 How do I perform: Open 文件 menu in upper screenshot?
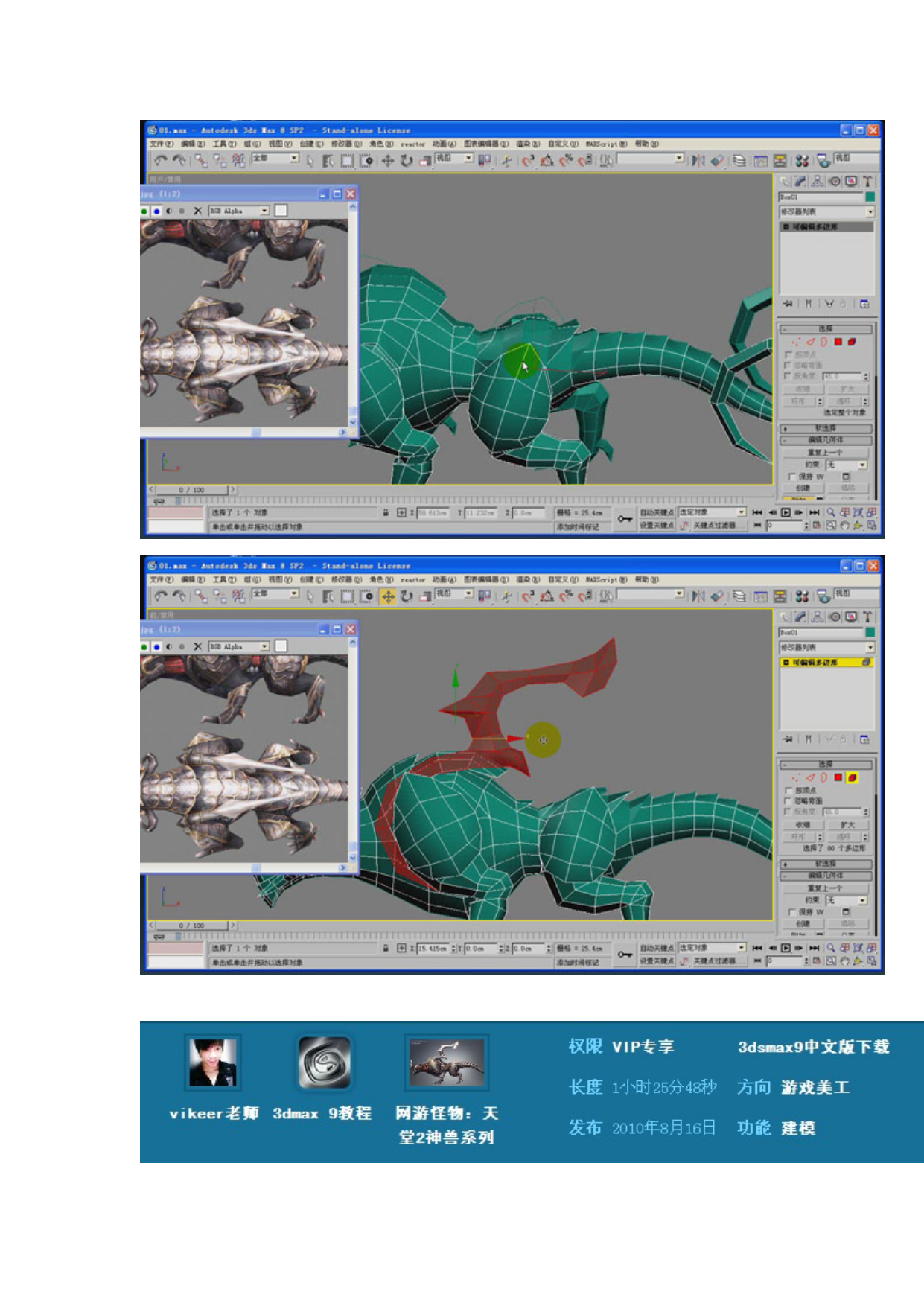[x=161, y=144]
